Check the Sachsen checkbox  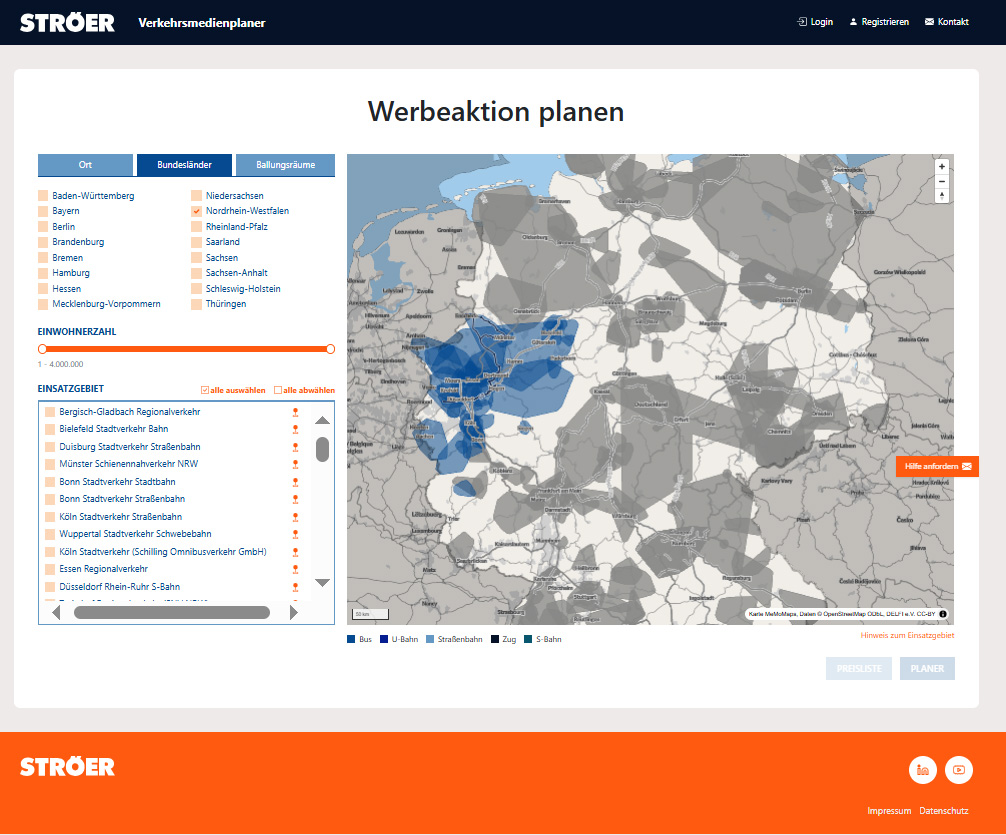196,257
